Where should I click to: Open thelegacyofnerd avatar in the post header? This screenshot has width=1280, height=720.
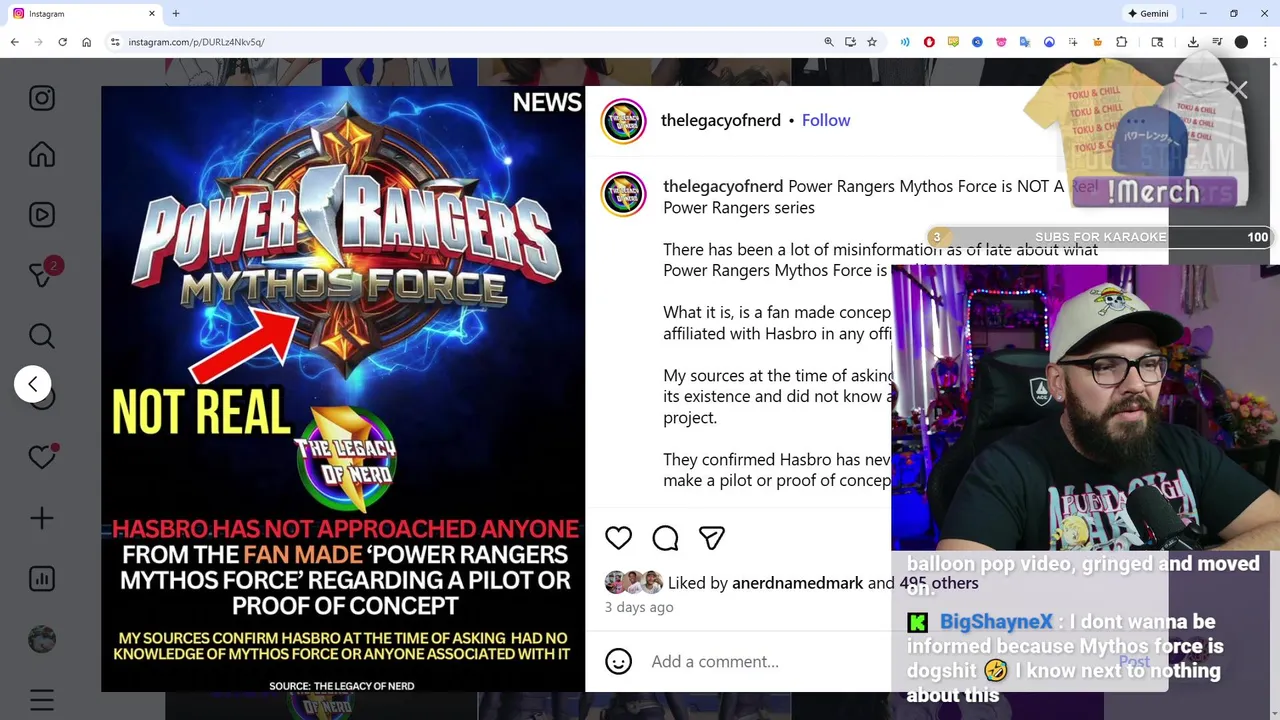[x=623, y=121]
